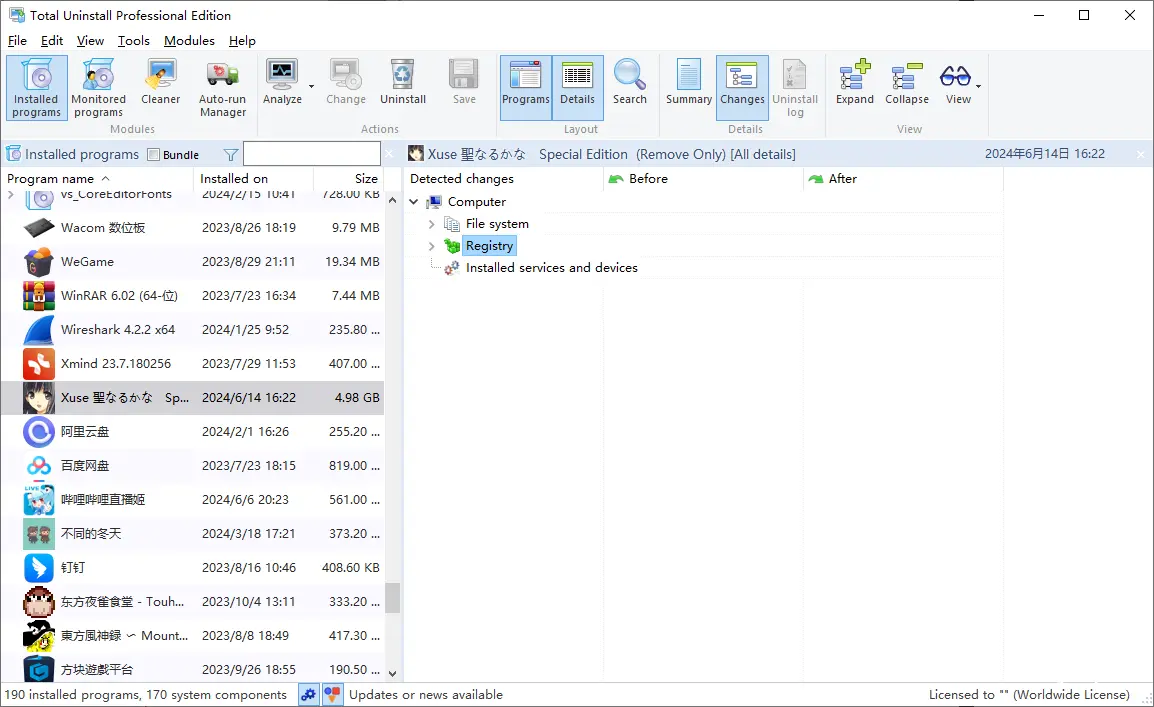Select the 钉钉 program icon
The image size is (1154, 707).
tap(38, 567)
